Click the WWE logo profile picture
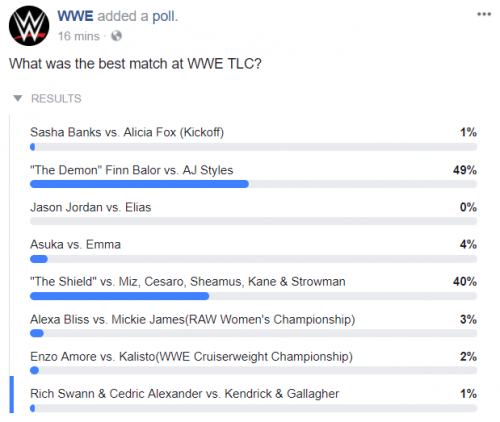 [29, 26]
